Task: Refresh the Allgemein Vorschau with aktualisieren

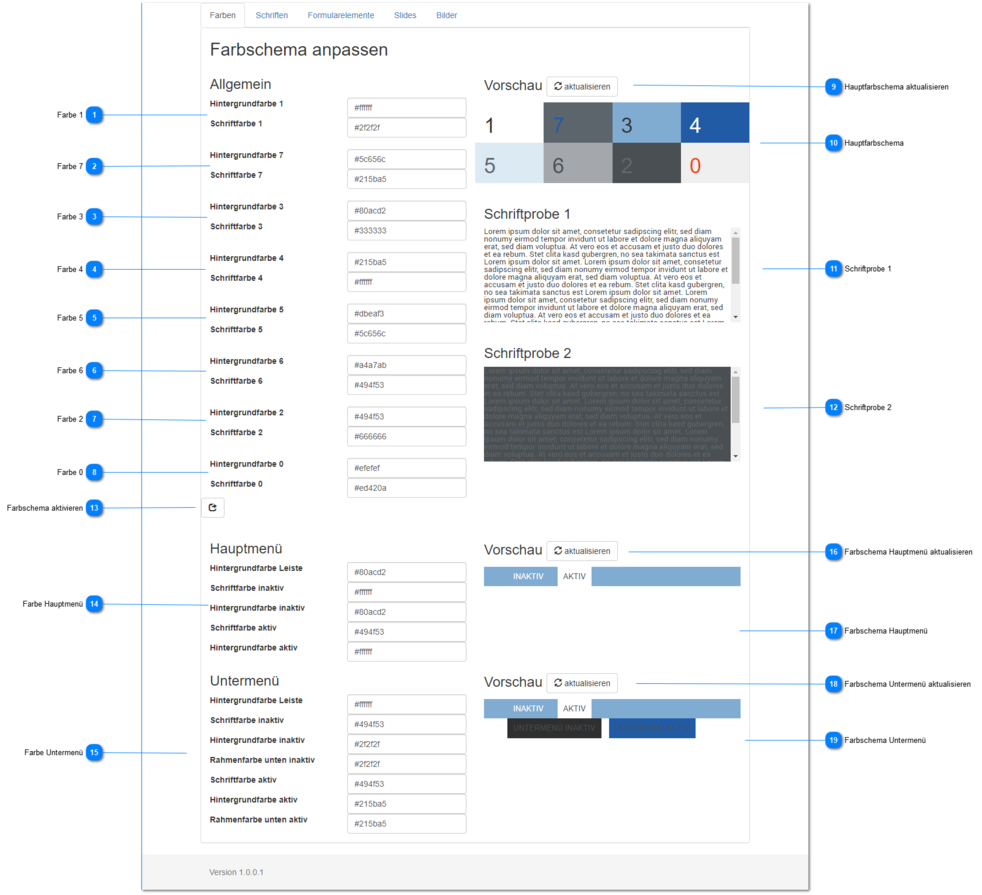Action: point(582,86)
